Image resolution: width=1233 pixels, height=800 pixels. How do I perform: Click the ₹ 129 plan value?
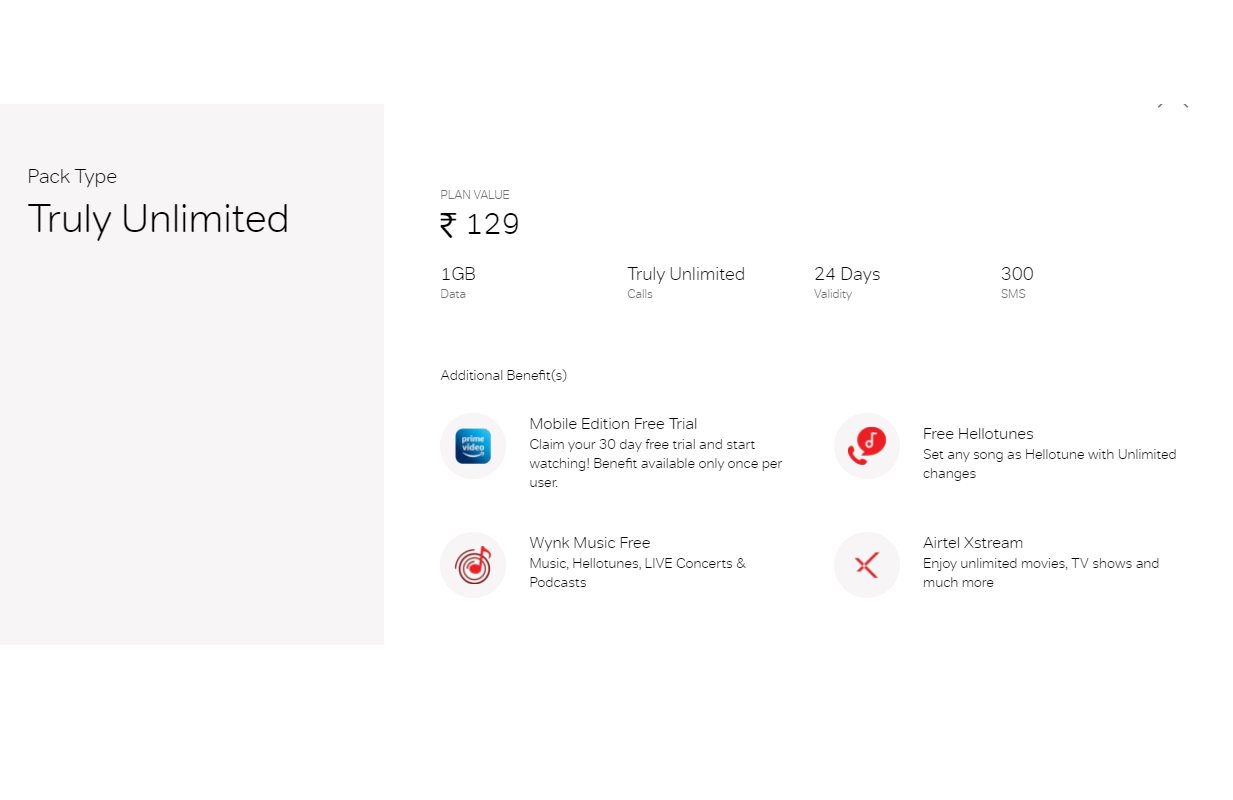point(479,224)
